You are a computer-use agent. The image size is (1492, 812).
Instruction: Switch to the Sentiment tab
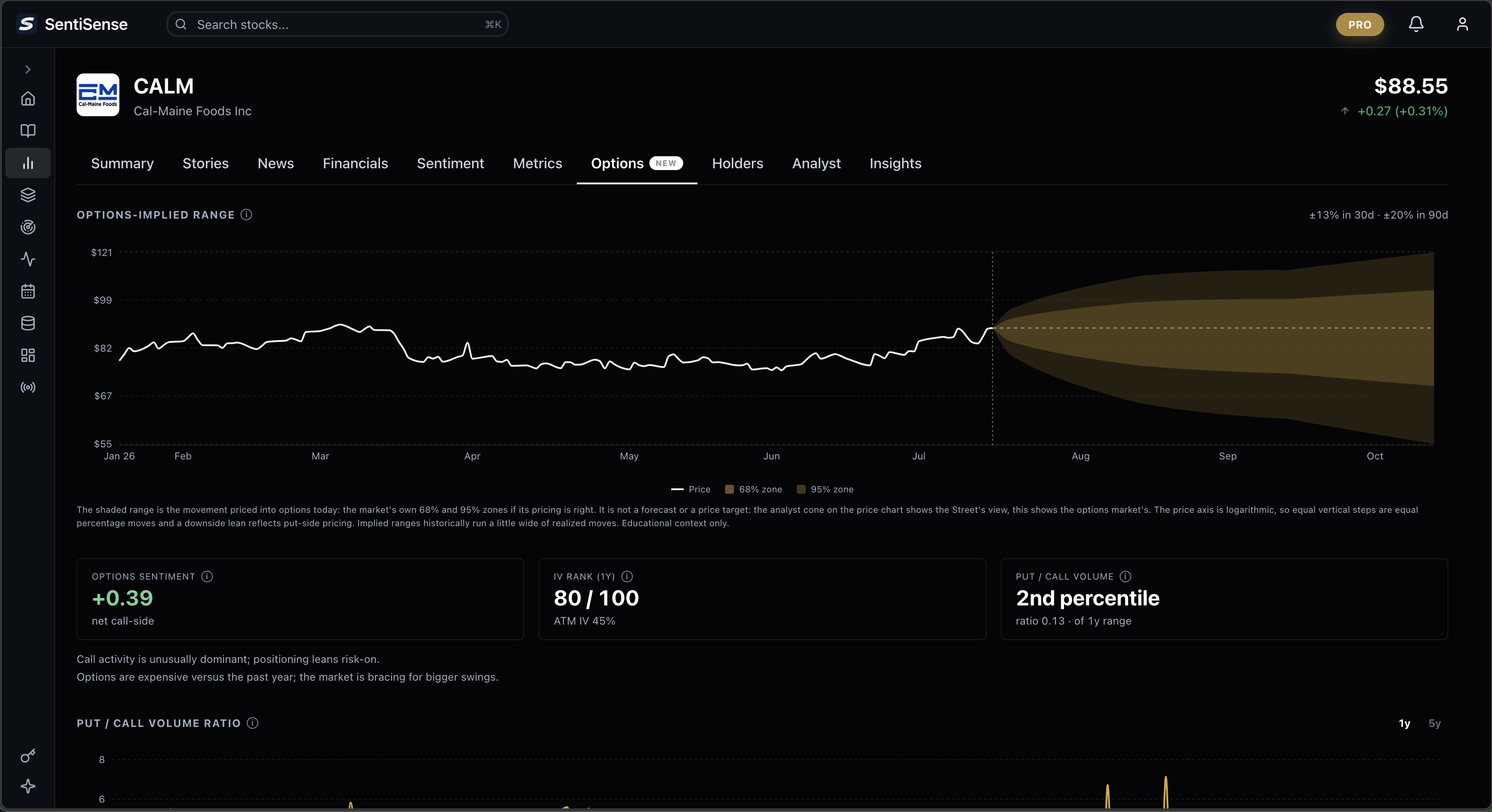point(450,163)
